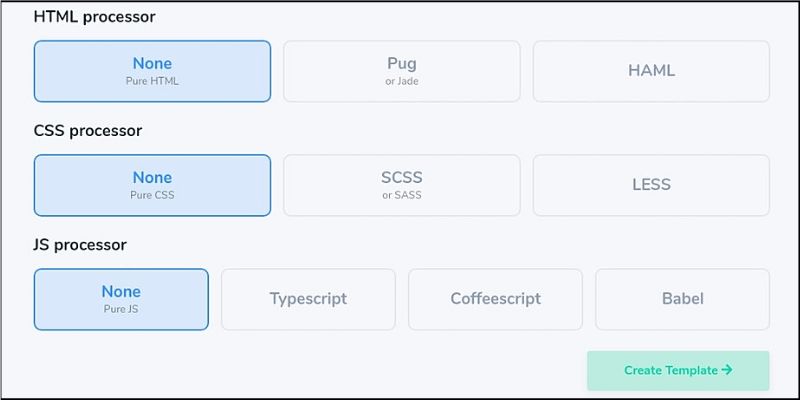Click the JS processor heading
Viewport: 800px width, 400px height.
pyautogui.click(x=80, y=245)
